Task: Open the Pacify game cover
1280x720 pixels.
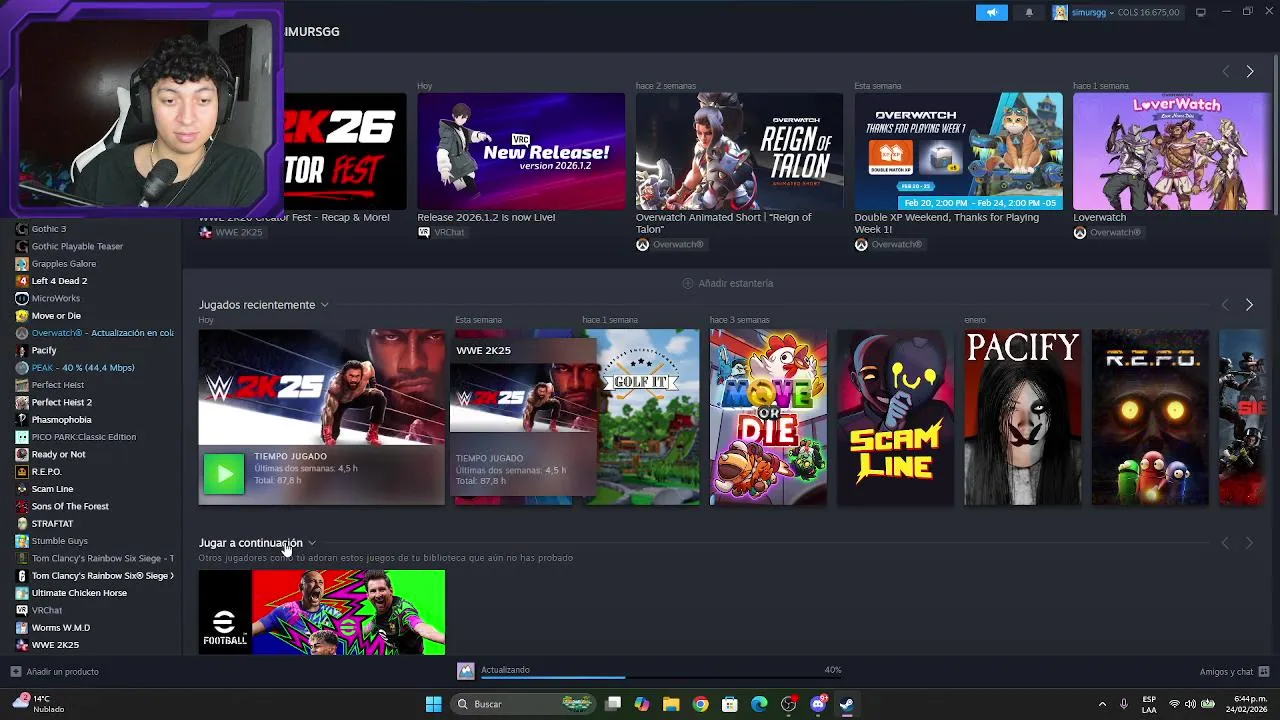Action: [1022, 417]
